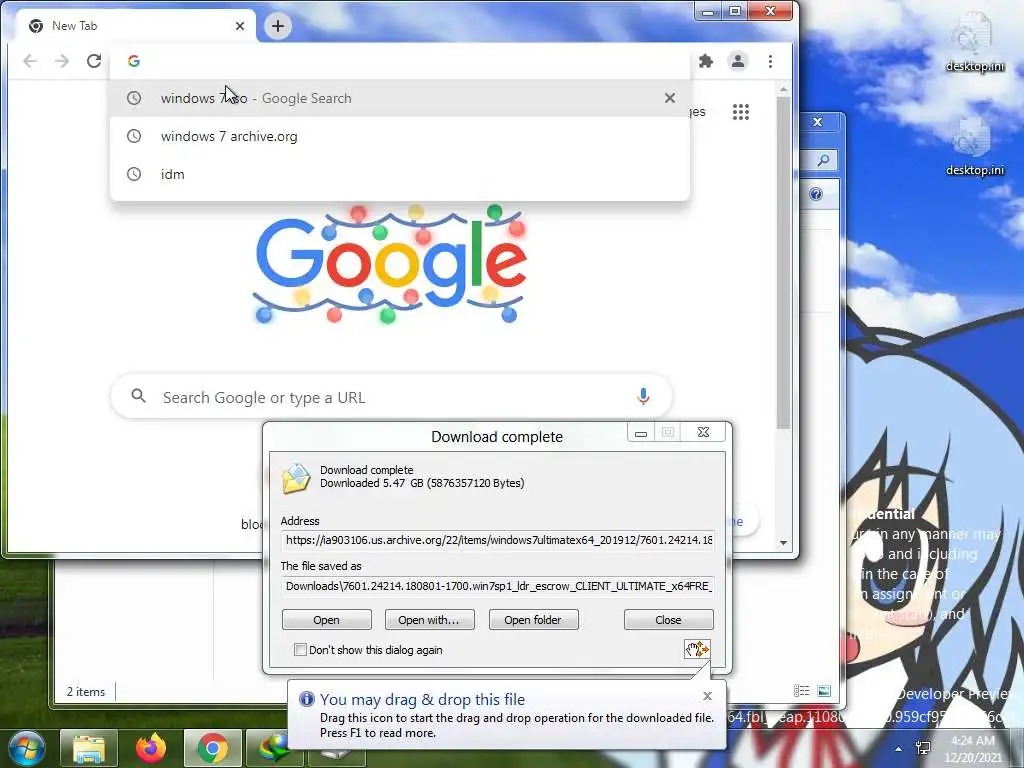Screen dimensions: 1024x768
Task: Click Chrome page vertical scrollbar
Action: pos(783,261)
